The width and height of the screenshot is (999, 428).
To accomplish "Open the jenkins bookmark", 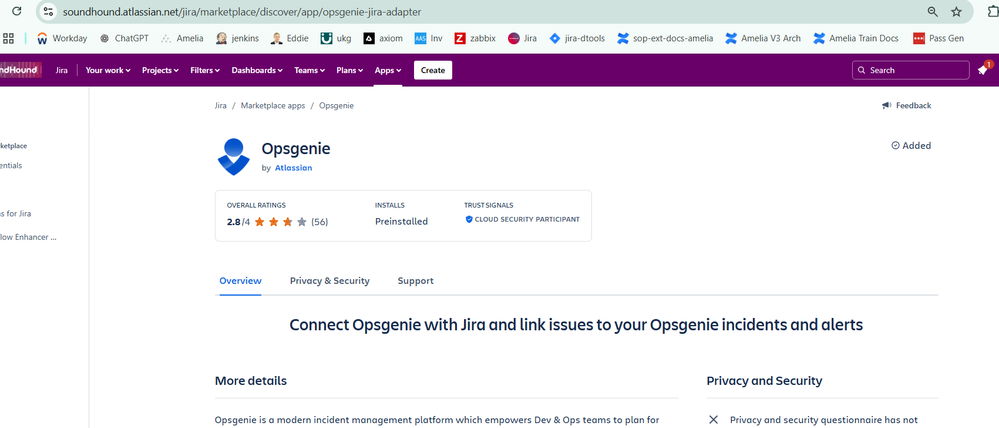I will (x=238, y=38).
